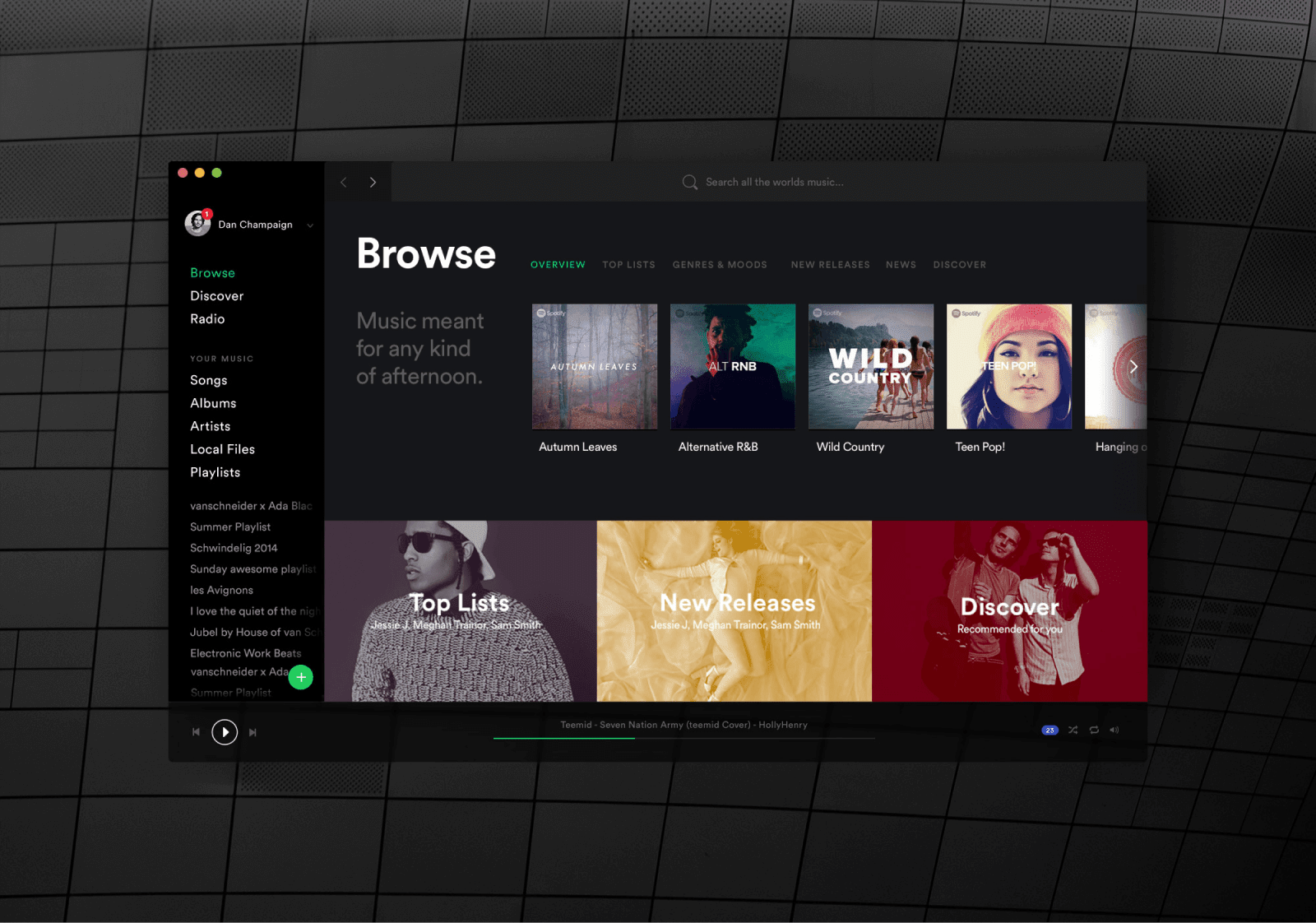
Task: Click the play queue badge showing 23
Action: pyautogui.click(x=1050, y=730)
